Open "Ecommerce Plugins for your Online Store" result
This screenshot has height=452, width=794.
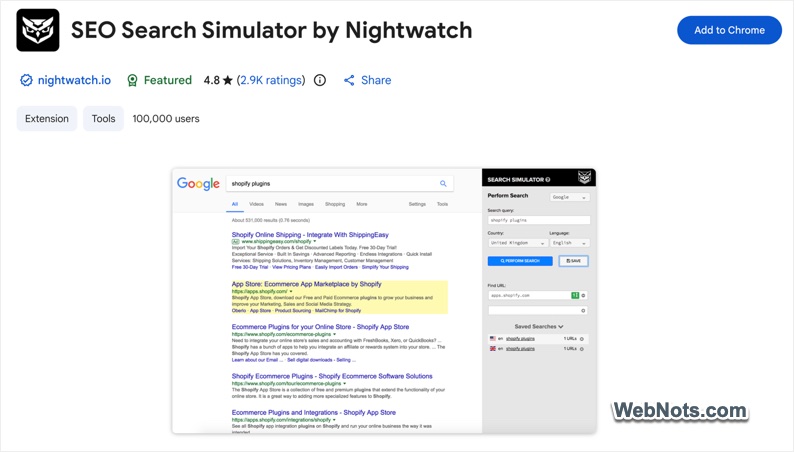[320, 327]
